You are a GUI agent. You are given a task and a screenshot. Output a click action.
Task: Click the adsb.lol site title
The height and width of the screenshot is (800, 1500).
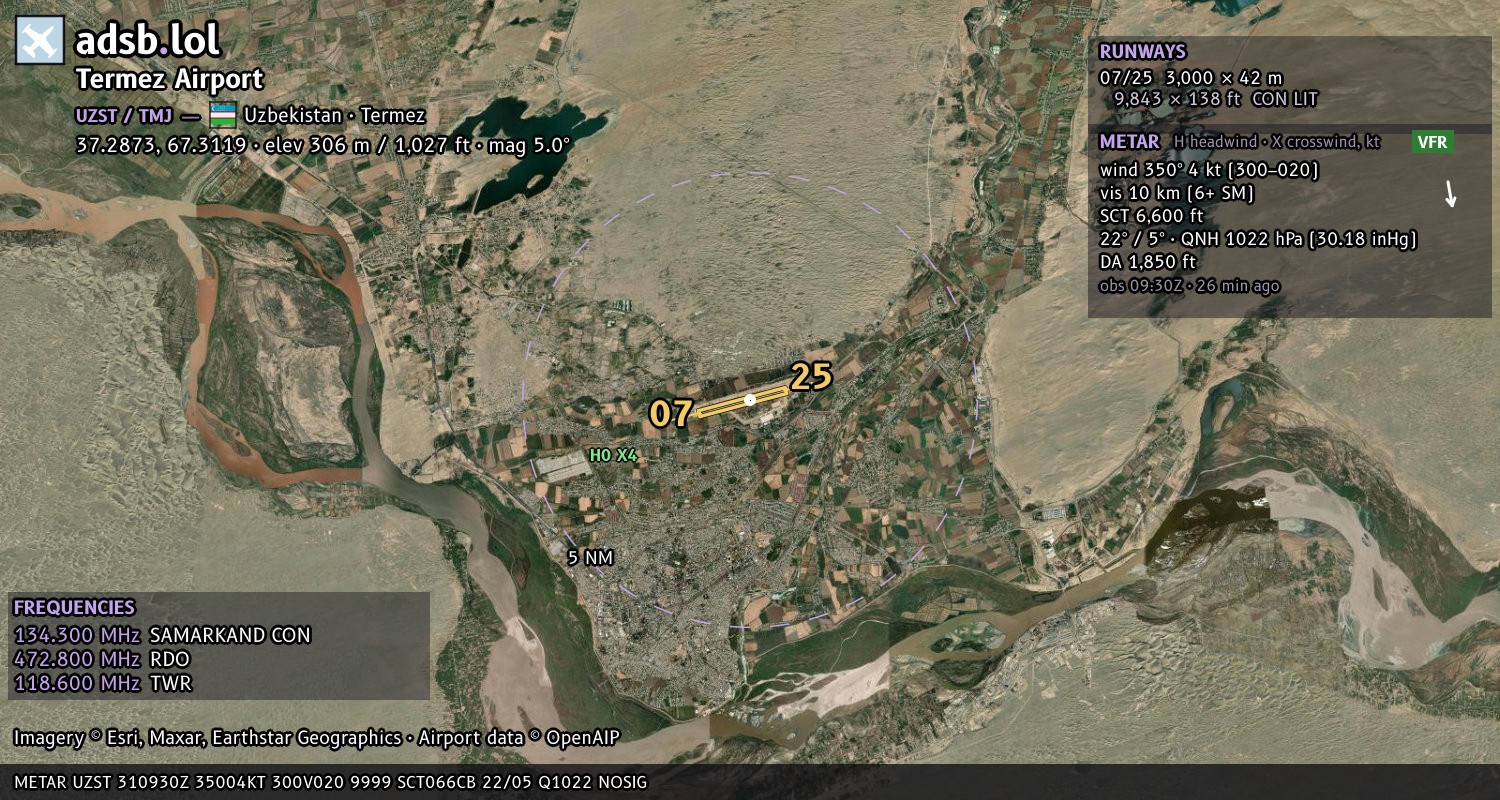click(148, 40)
